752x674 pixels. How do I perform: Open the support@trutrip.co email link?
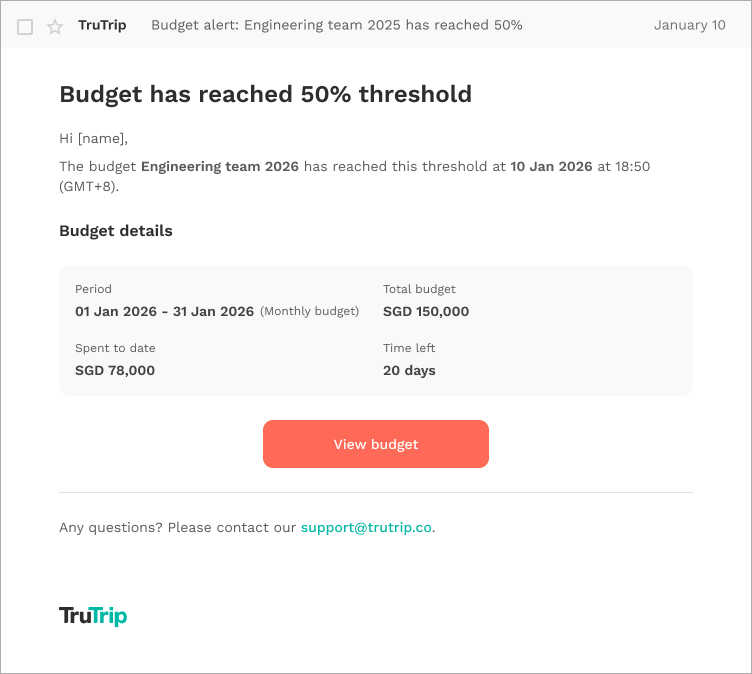[x=366, y=527]
